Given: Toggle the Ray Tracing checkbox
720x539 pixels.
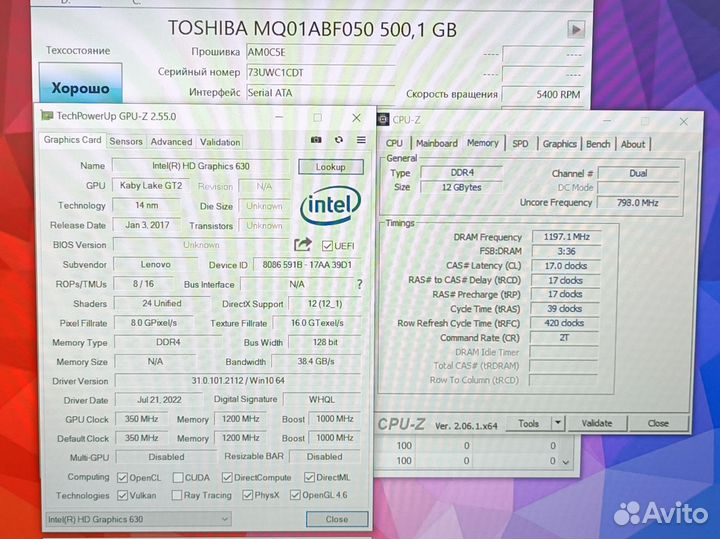Looking at the screenshot, I should [x=176, y=495].
